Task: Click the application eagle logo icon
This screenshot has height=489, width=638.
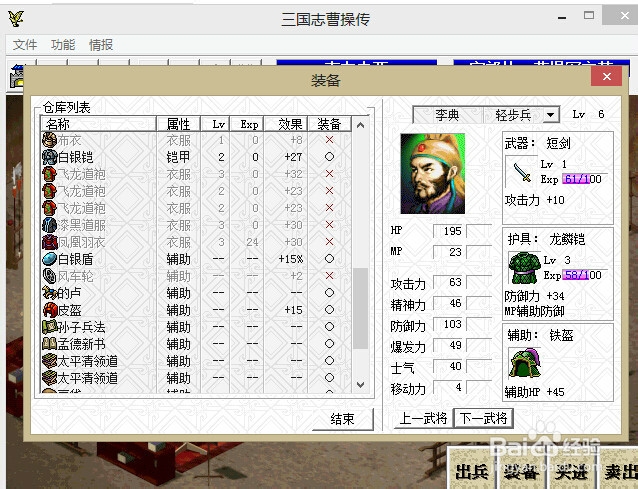Action: pos(16,18)
